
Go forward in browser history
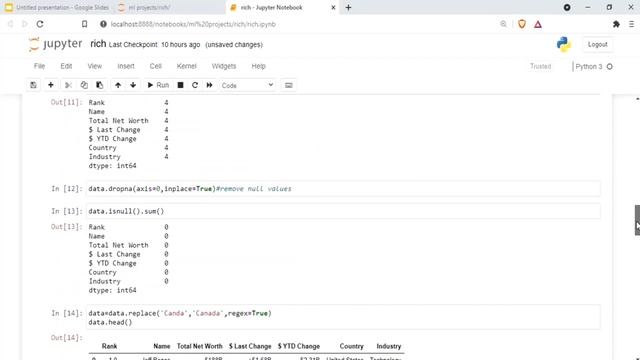coord(25,24)
